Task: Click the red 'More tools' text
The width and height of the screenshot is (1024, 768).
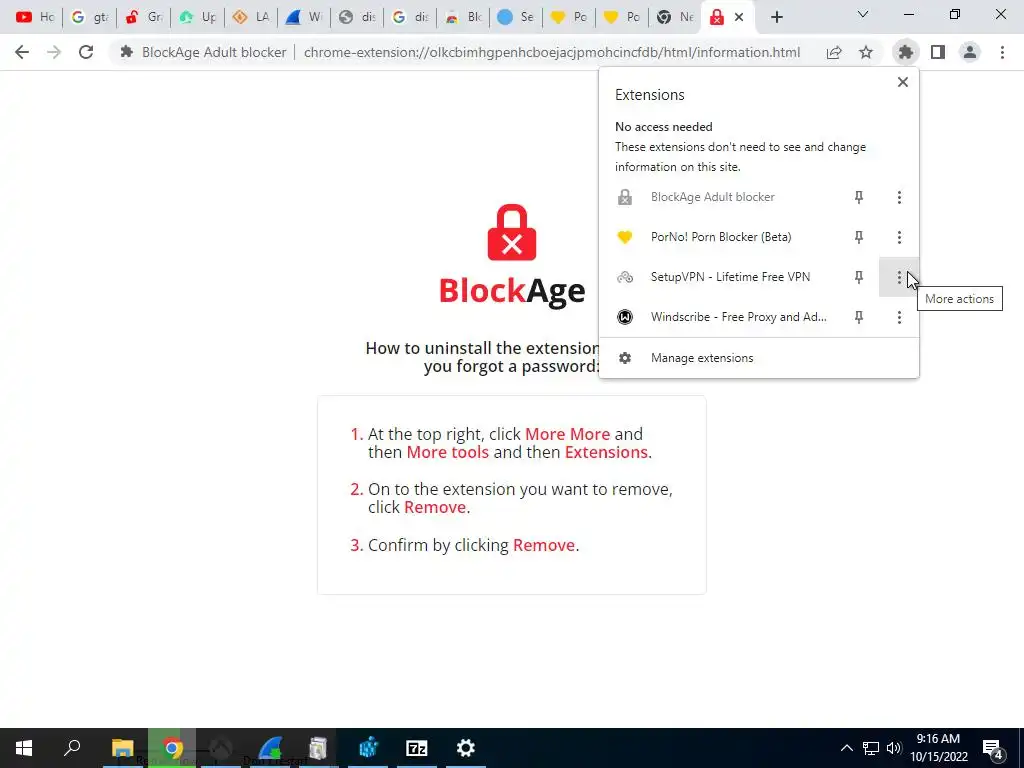Action: click(447, 452)
